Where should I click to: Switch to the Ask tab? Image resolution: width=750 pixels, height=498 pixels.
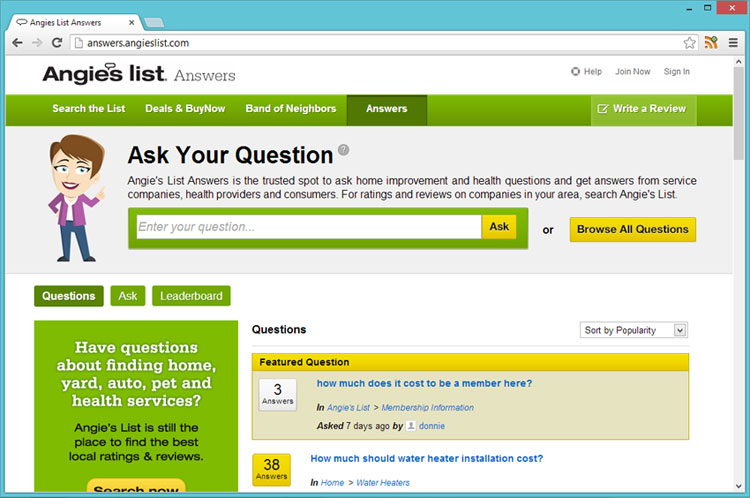(128, 296)
